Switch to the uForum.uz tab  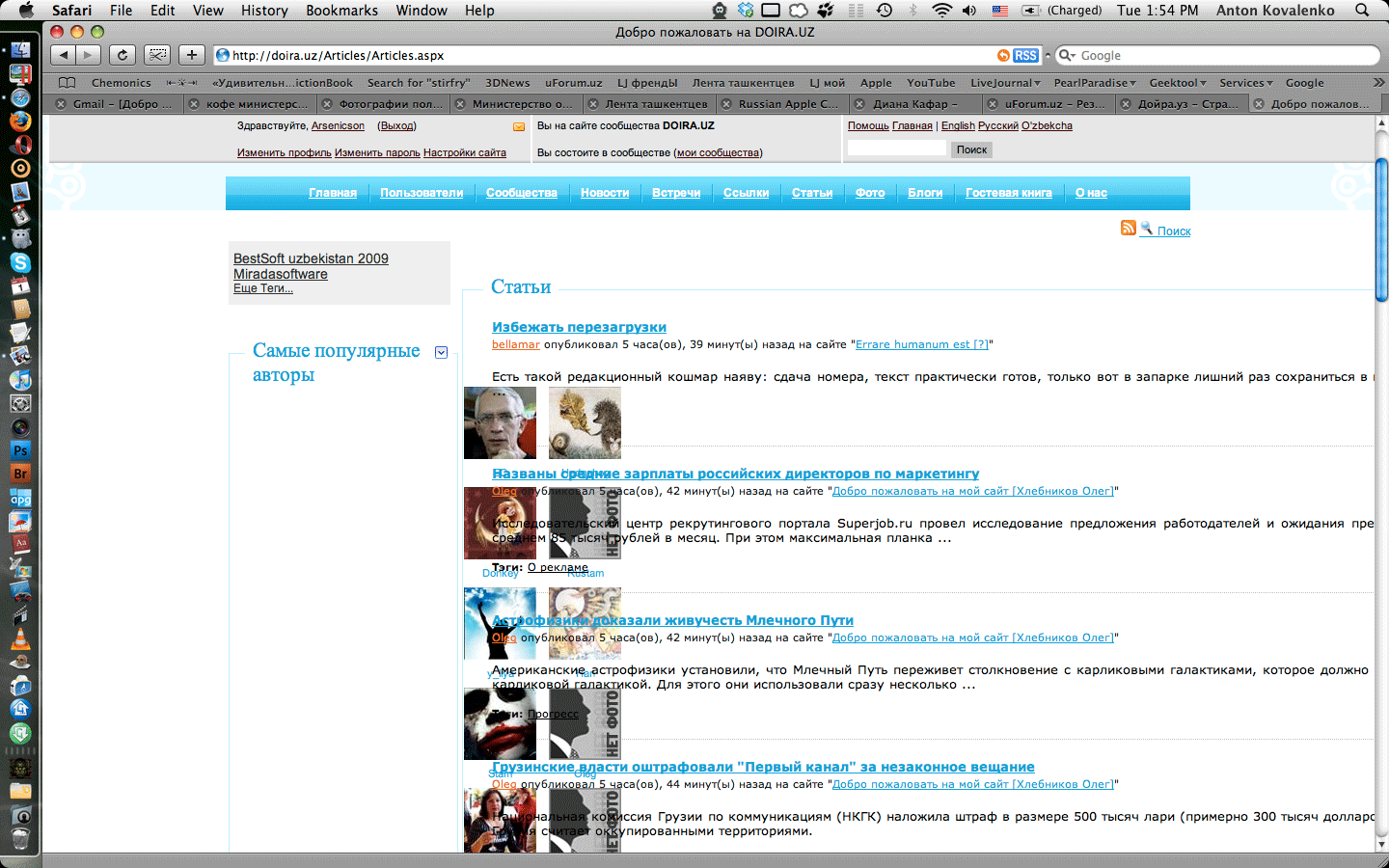coord(1048,104)
